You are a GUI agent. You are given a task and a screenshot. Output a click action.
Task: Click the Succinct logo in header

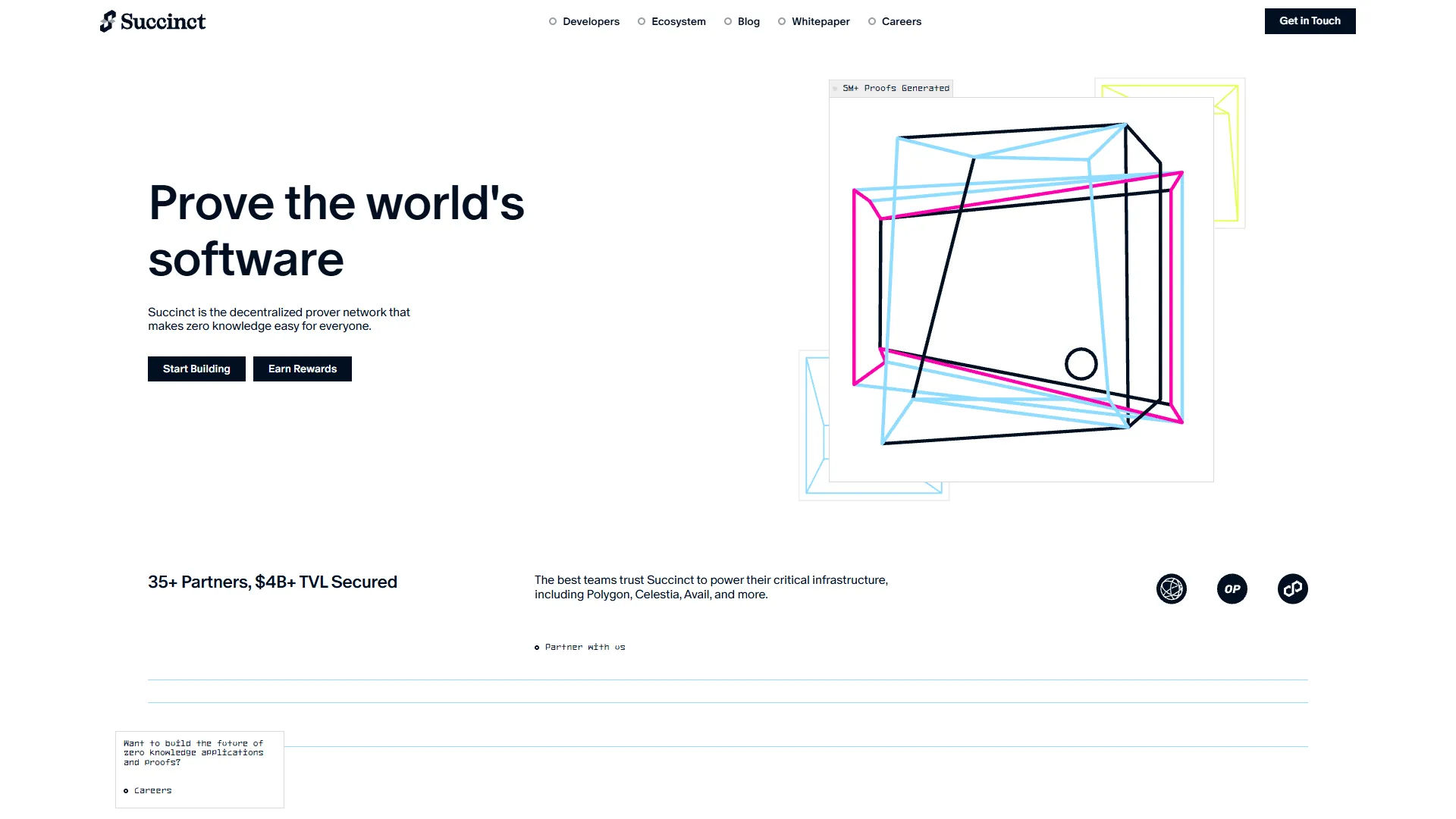[152, 21]
